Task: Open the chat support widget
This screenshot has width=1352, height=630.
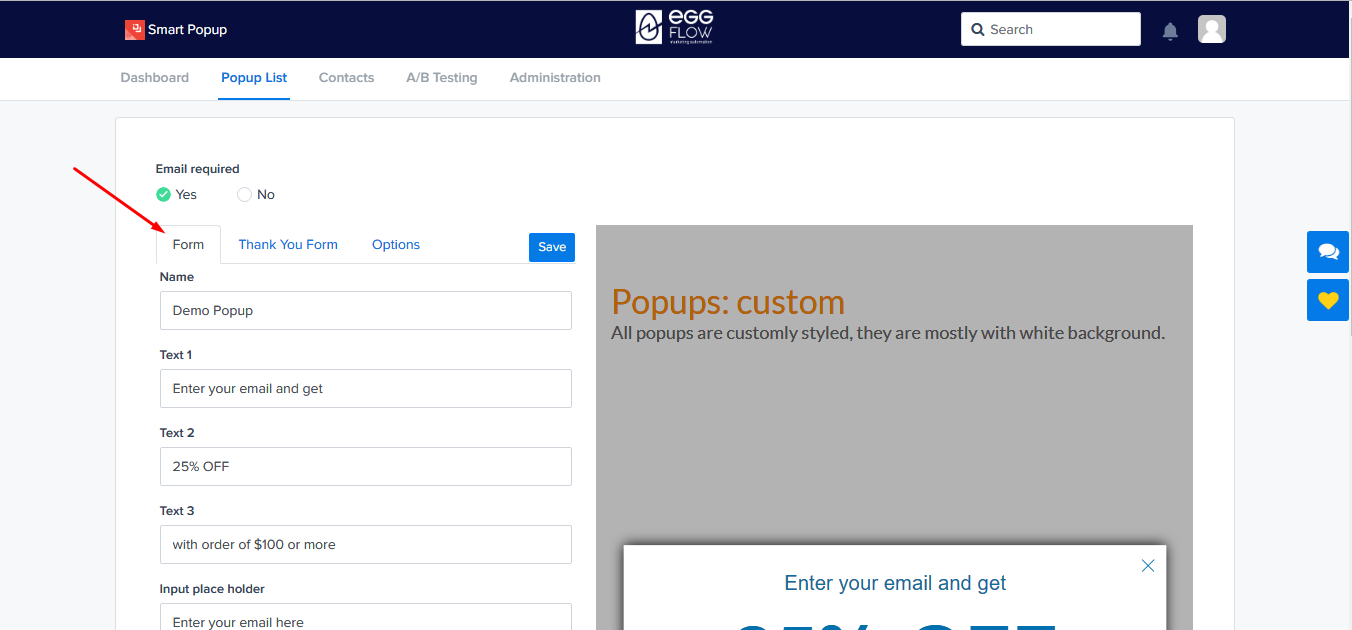Action: click(1328, 252)
